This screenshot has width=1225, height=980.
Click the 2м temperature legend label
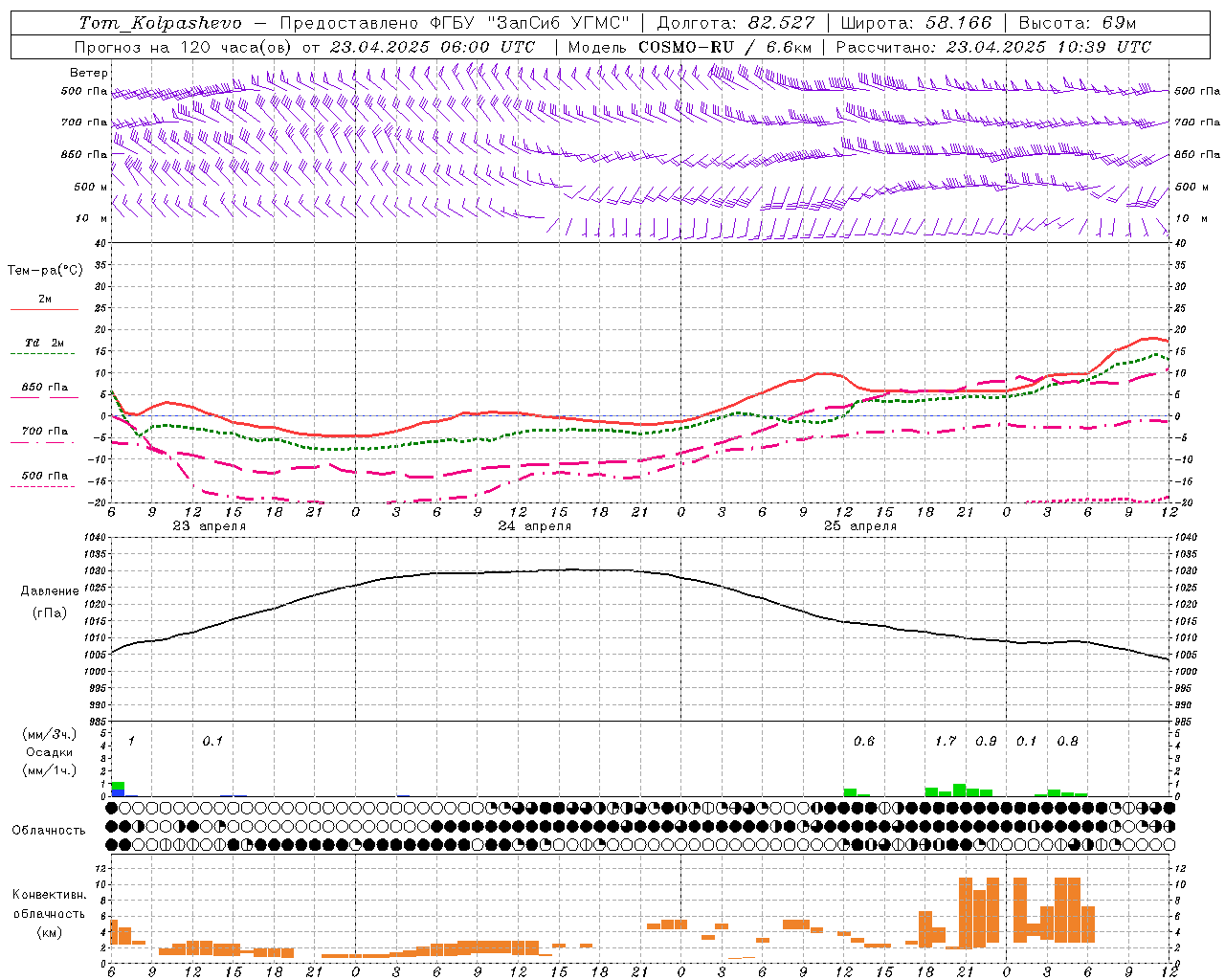45,300
